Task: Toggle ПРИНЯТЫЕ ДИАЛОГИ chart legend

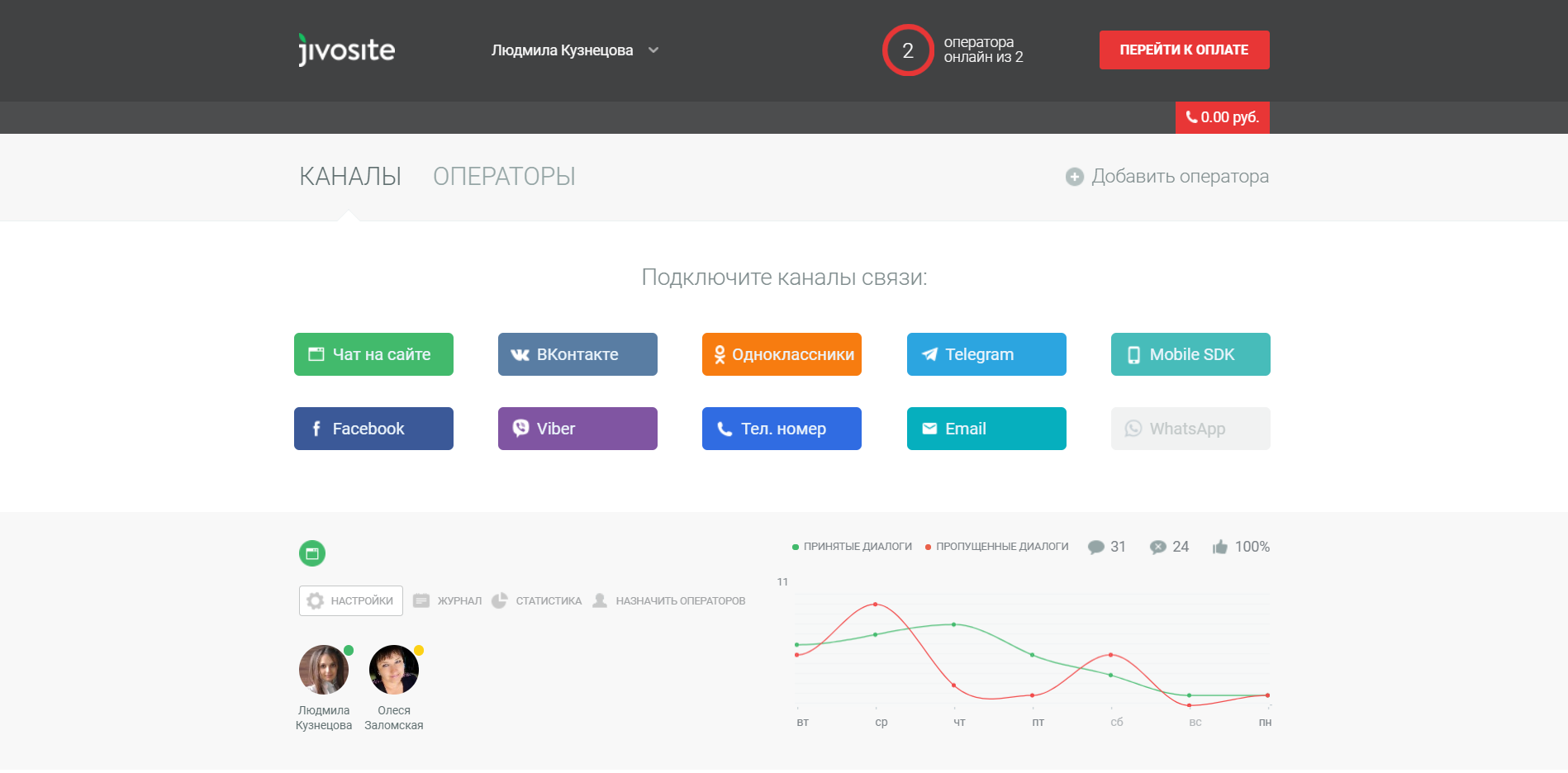Action: pos(852,547)
